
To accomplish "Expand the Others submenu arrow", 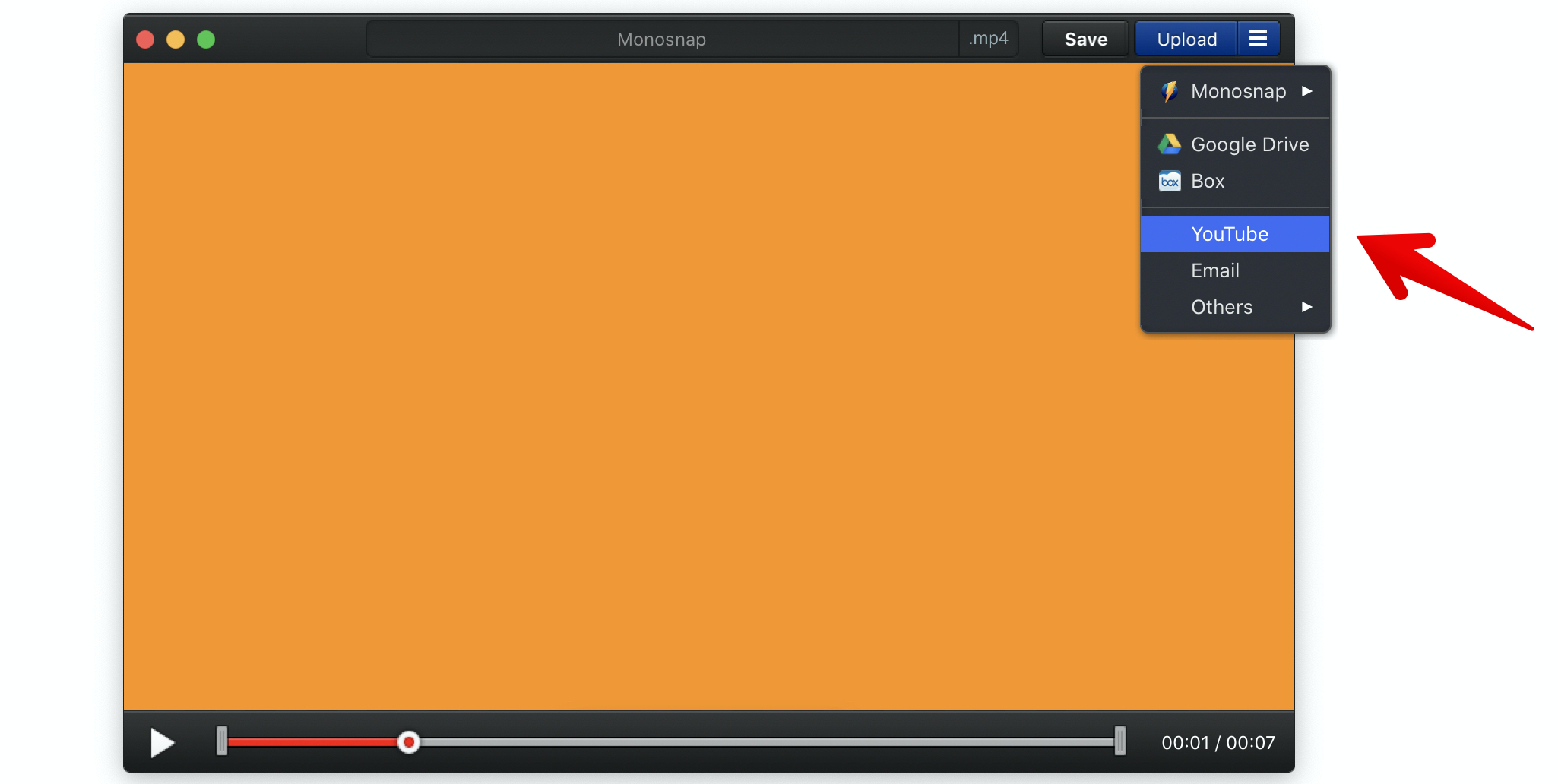I will tap(1307, 307).
